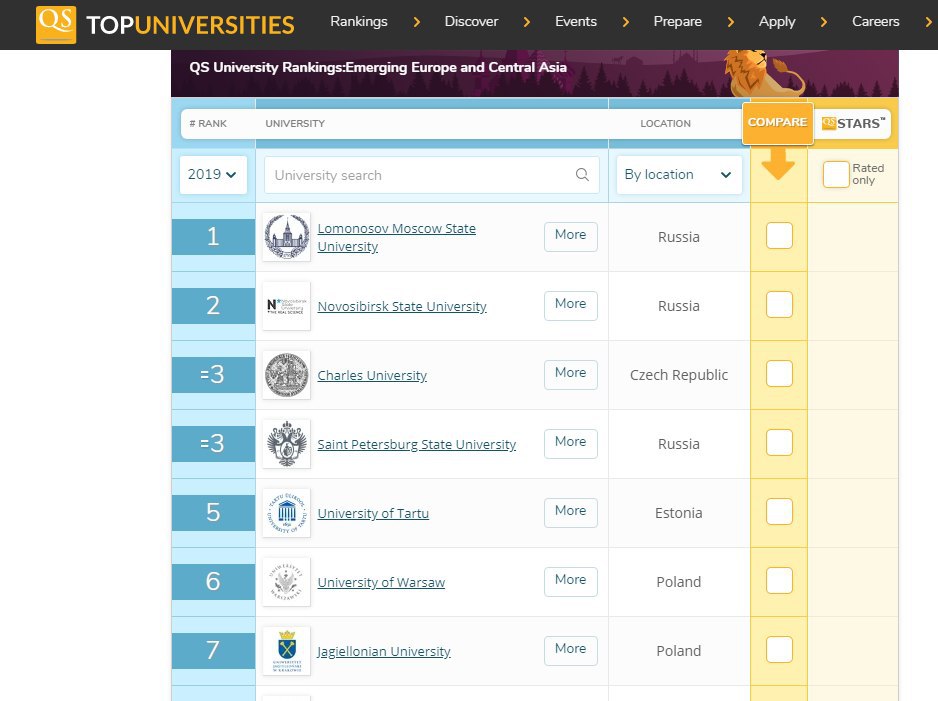Expand arrow next to Prepare menu

[730, 22]
